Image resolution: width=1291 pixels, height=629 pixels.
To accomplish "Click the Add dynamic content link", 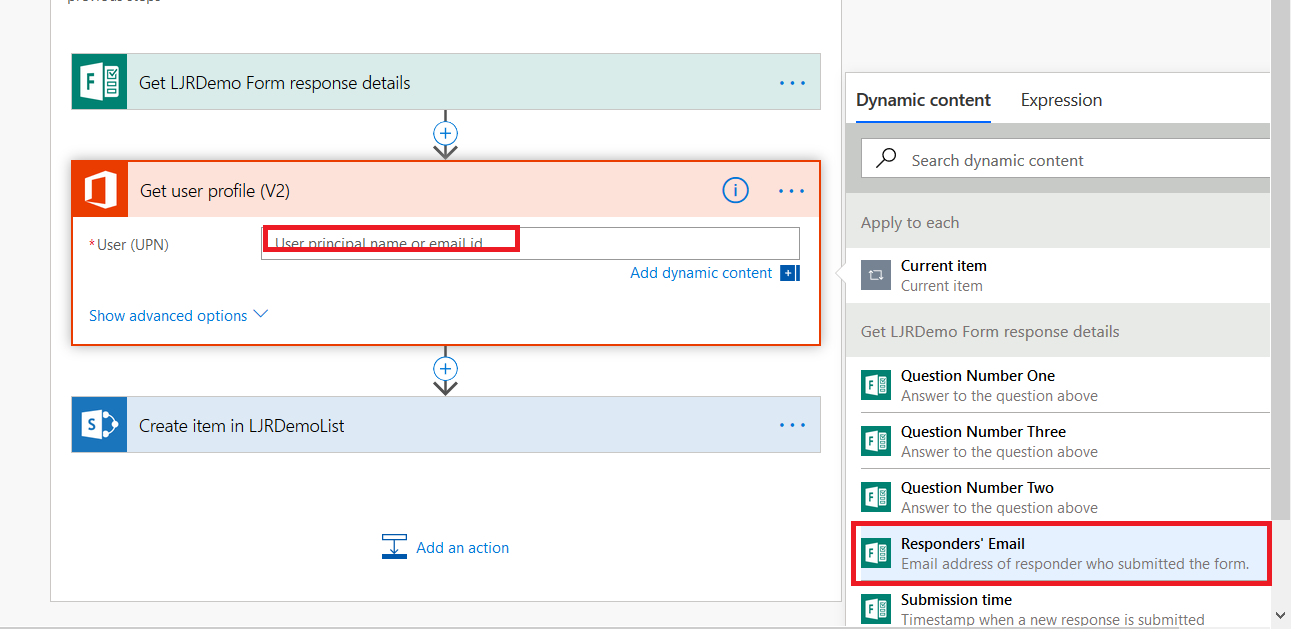I will 701,273.
